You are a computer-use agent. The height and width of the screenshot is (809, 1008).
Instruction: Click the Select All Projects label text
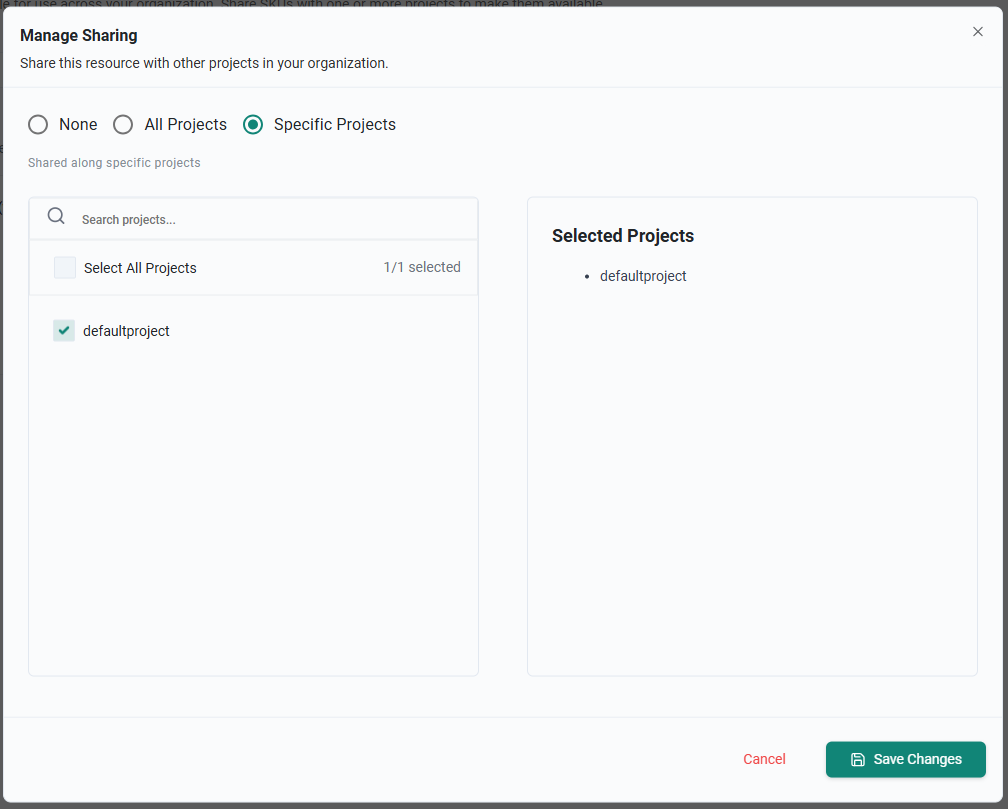[x=140, y=268]
